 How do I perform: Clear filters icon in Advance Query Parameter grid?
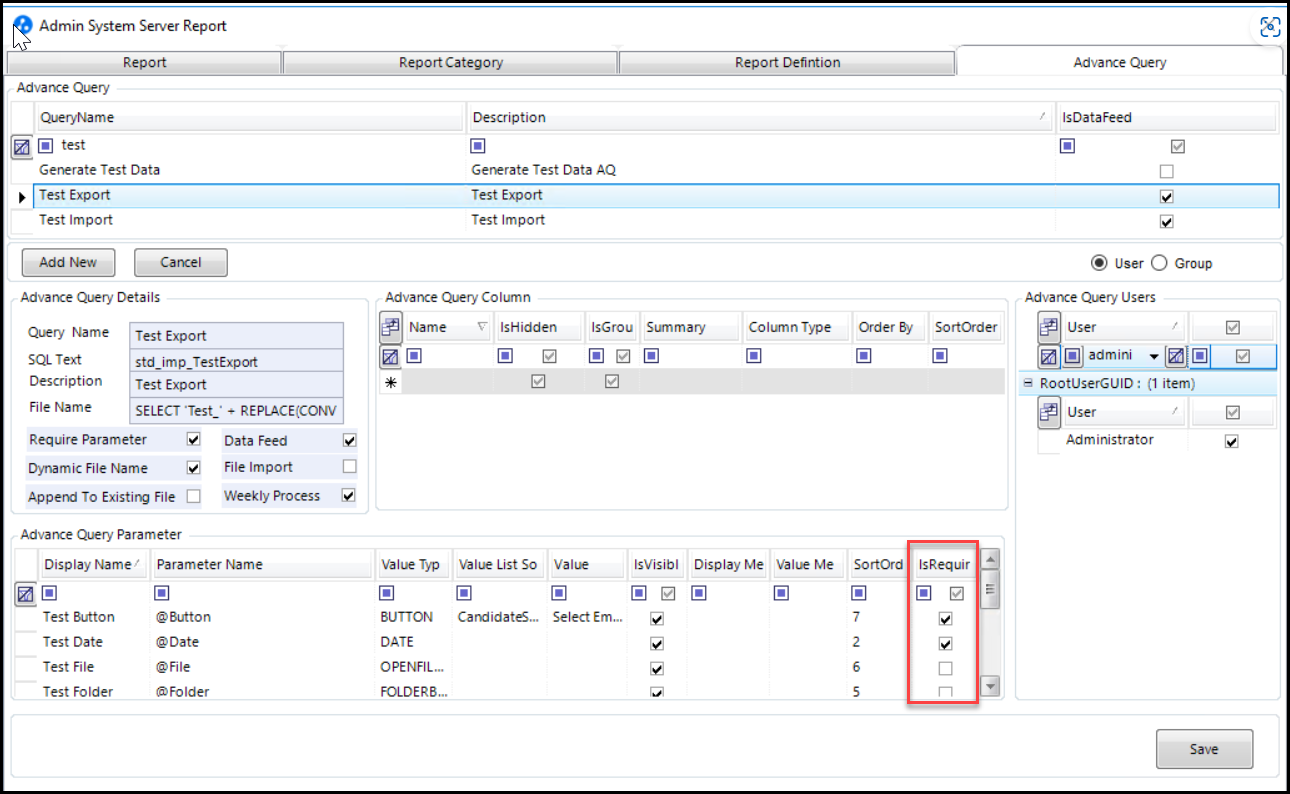(x=26, y=594)
